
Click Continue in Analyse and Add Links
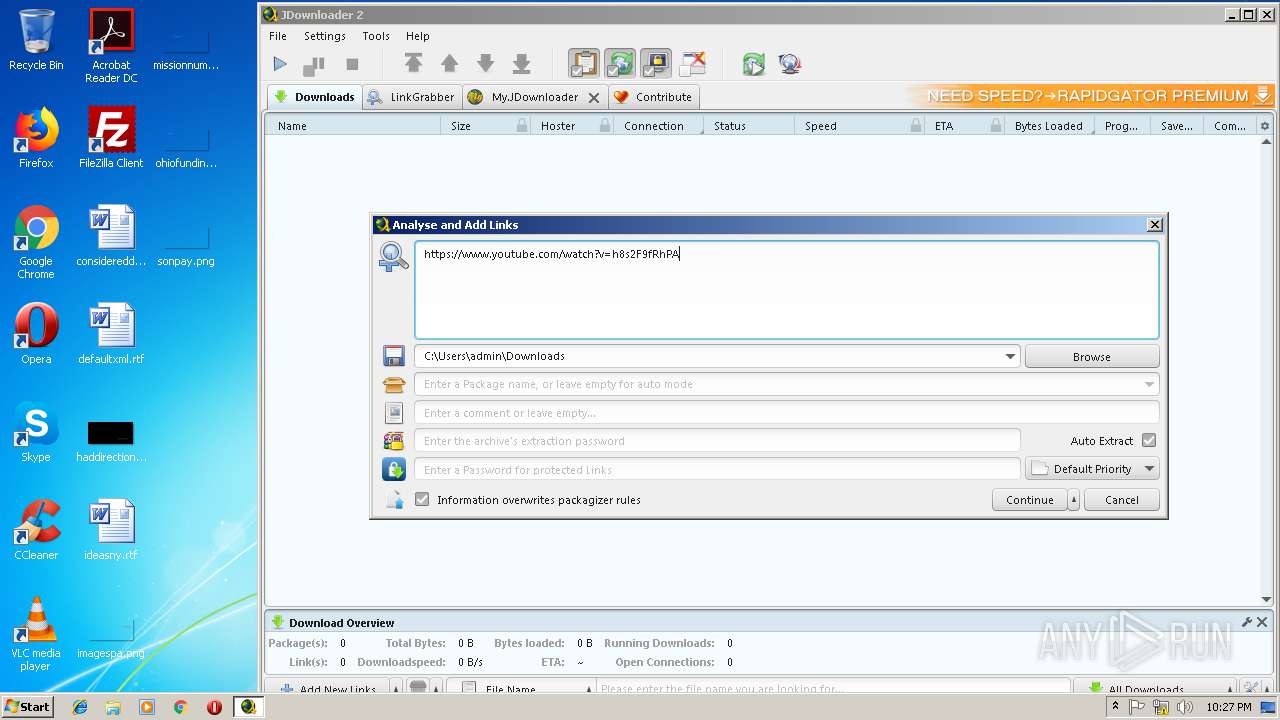click(1030, 500)
